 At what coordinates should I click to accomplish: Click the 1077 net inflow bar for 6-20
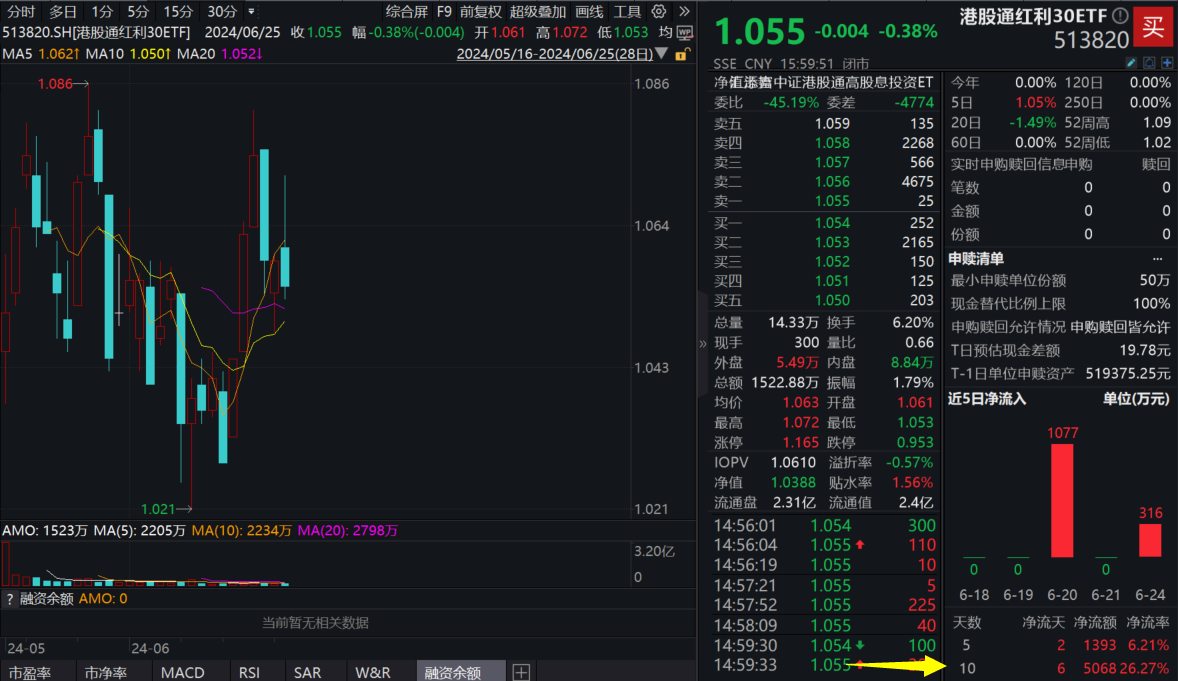1061,500
